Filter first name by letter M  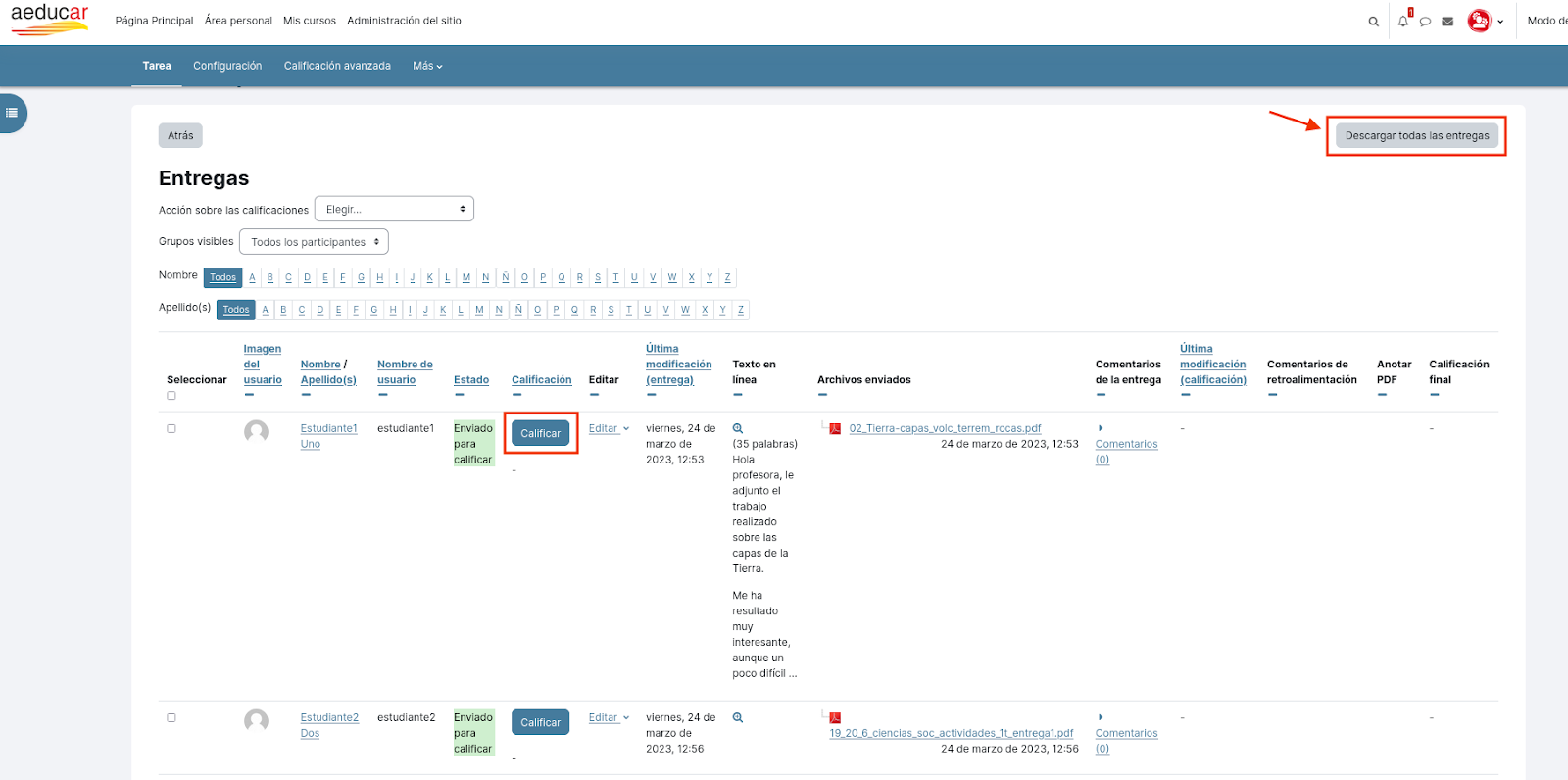(x=466, y=277)
